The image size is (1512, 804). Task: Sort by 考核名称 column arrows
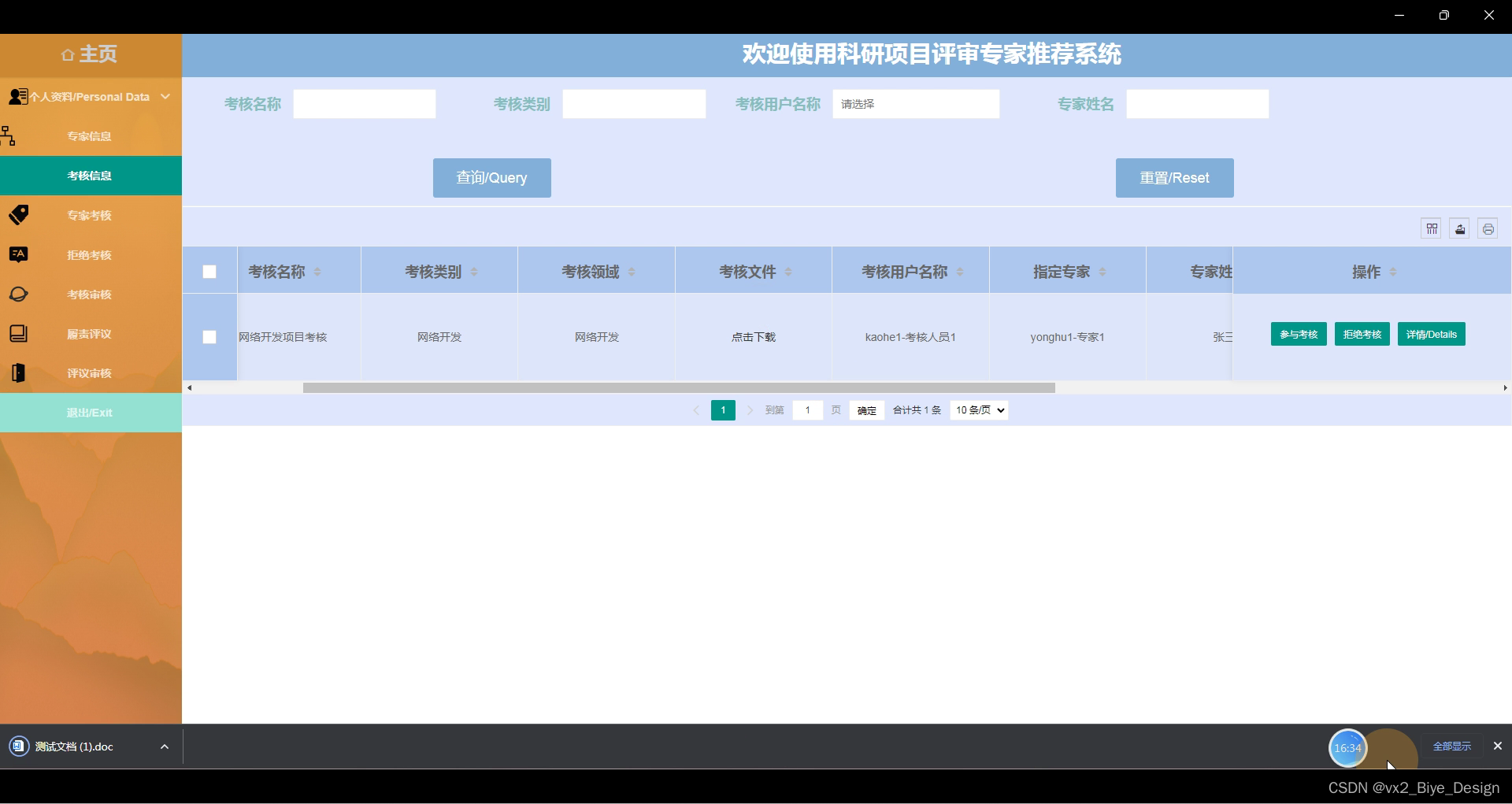coord(317,272)
